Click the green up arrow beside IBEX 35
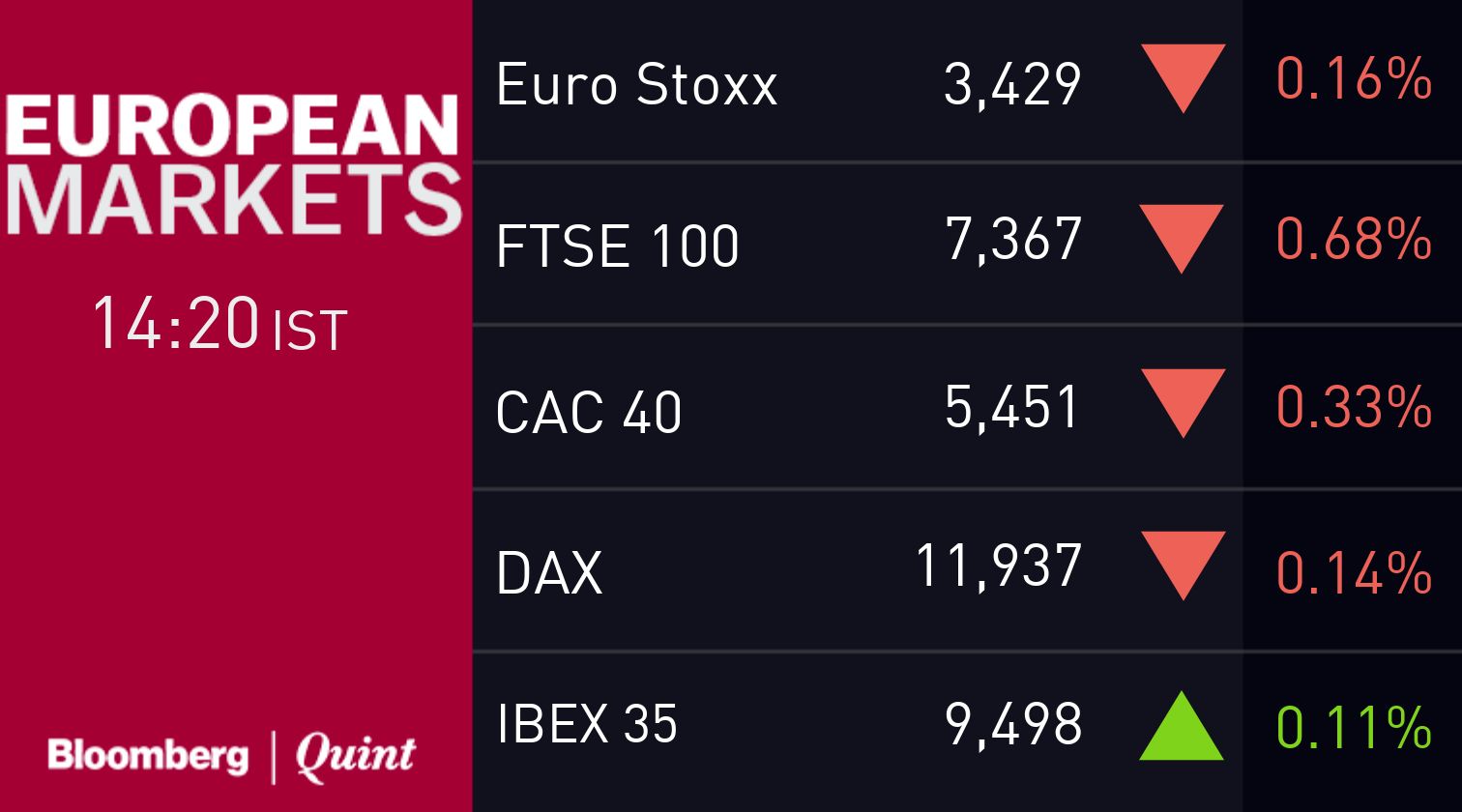This screenshot has height=812, width=1462. click(1182, 725)
